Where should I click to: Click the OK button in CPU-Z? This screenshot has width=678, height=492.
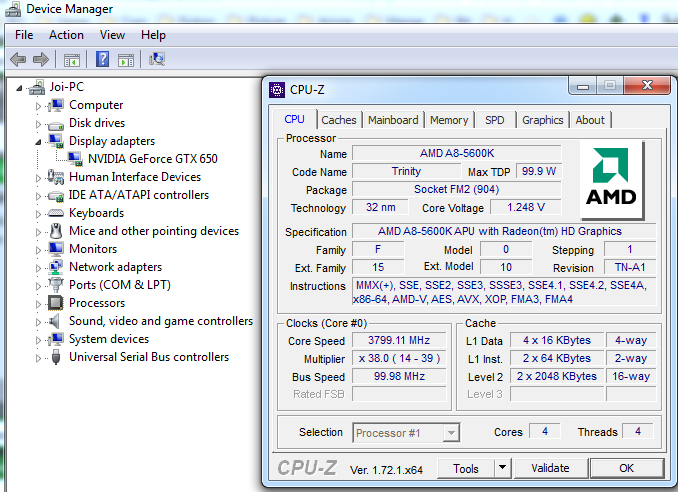tap(626, 468)
